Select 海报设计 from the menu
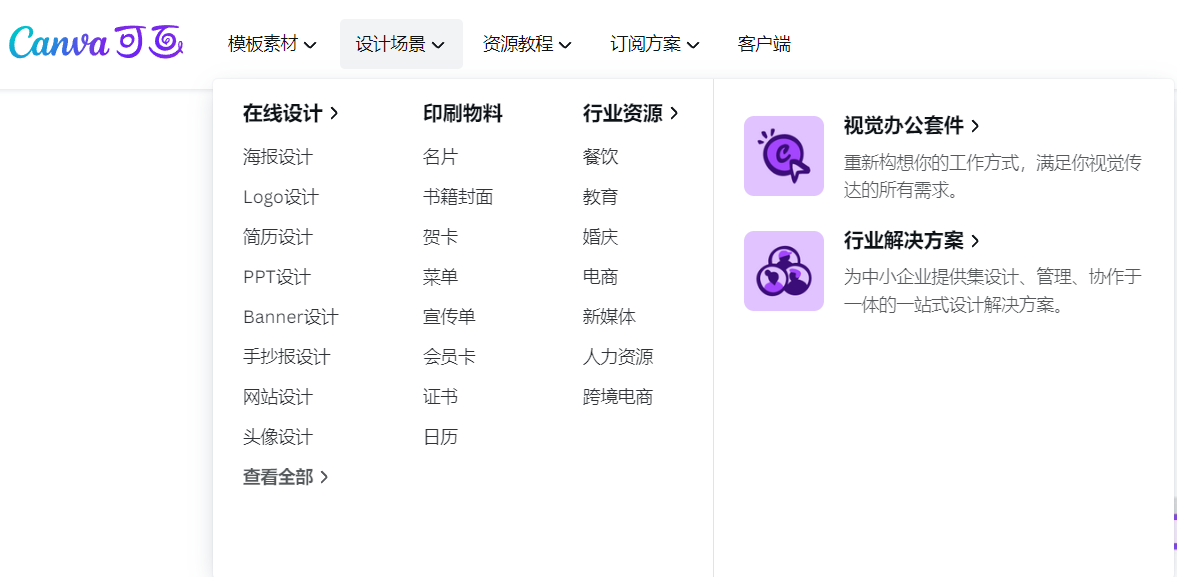Viewport: 1177px width, 577px height. 278,157
